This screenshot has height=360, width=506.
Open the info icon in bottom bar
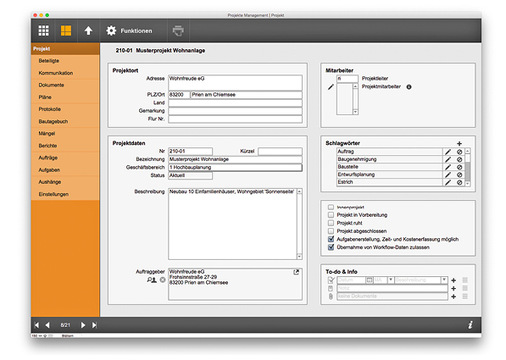pyautogui.click(x=470, y=325)
